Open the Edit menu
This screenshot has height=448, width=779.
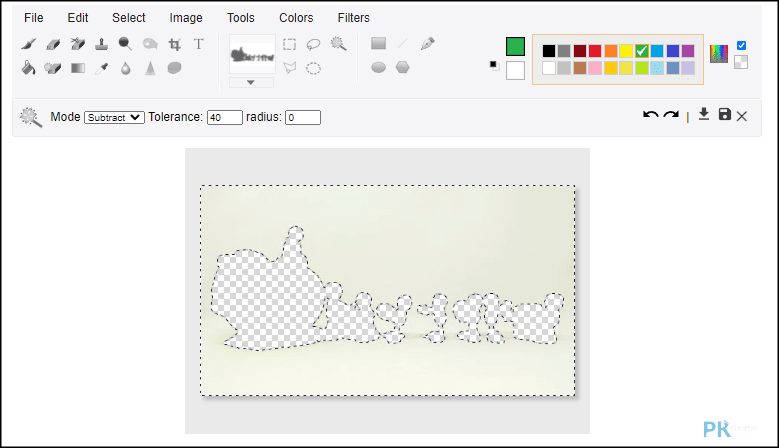point(78,18)
